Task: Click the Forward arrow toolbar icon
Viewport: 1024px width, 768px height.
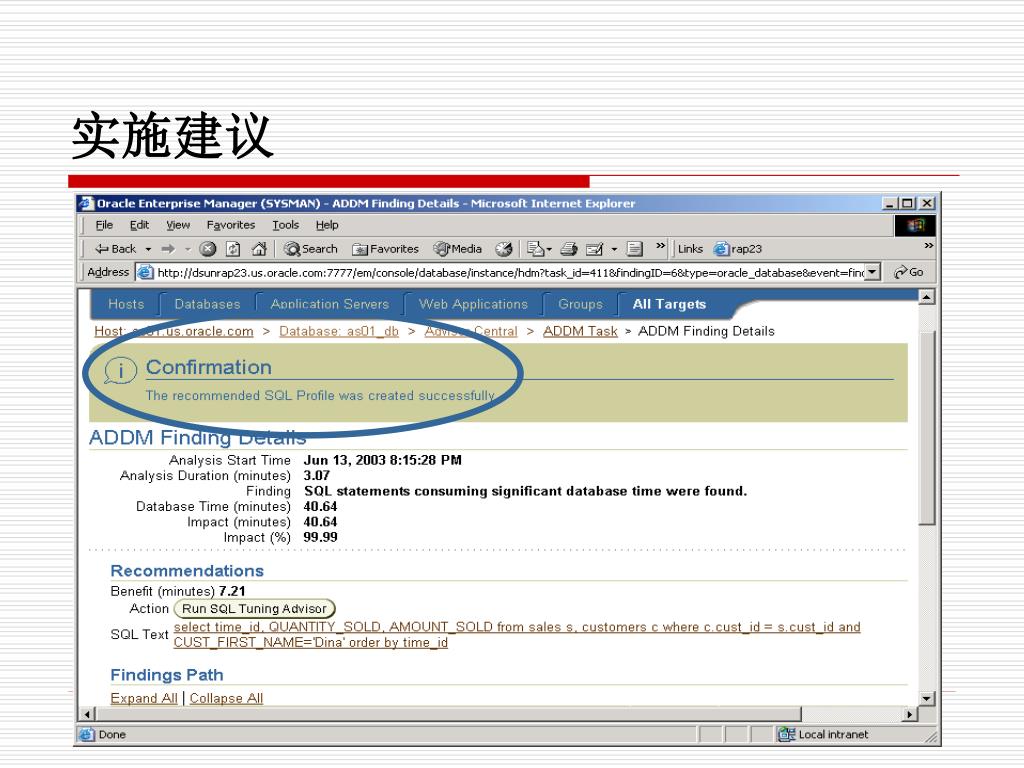Action: [168, 249]
